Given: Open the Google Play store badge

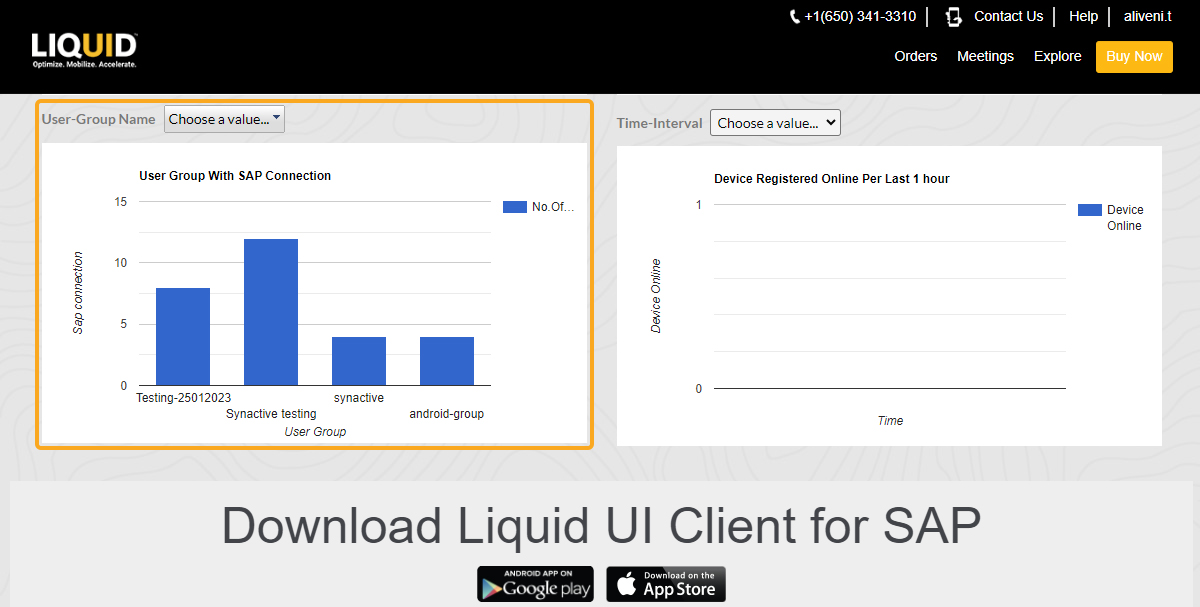Looking at the screenshot, I should pyautogui.click(x=535, y=584).
